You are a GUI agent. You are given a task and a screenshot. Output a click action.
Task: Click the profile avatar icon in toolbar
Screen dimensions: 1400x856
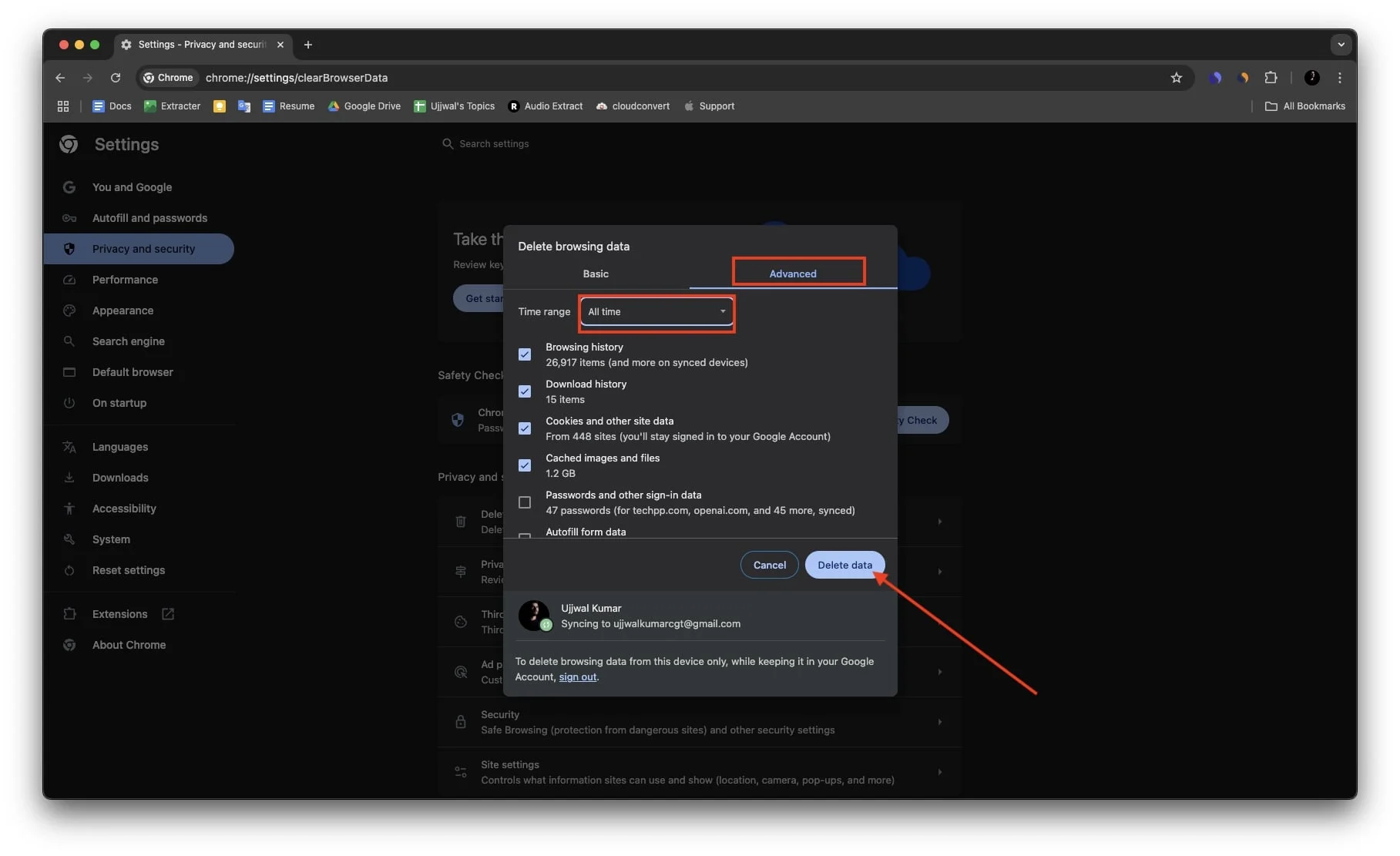pyautogui.click(x=1311, y=78)
